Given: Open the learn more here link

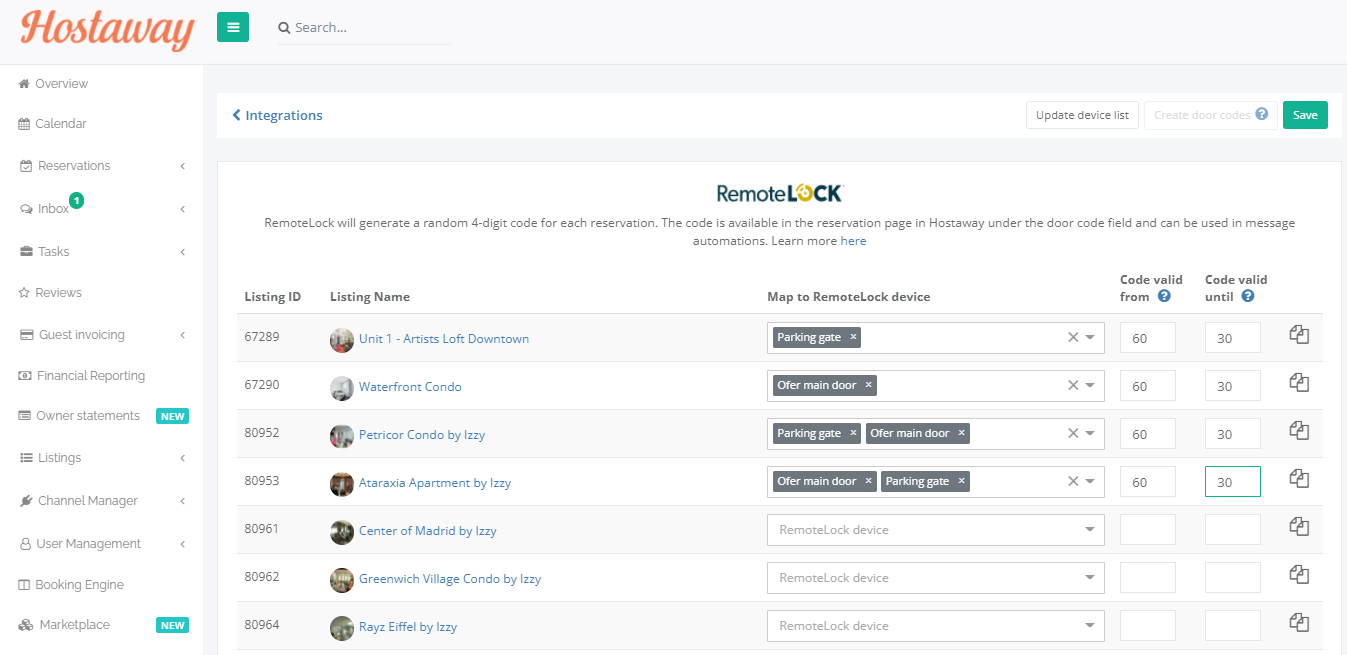Looking at the screenshot, I should pos(853,240).
